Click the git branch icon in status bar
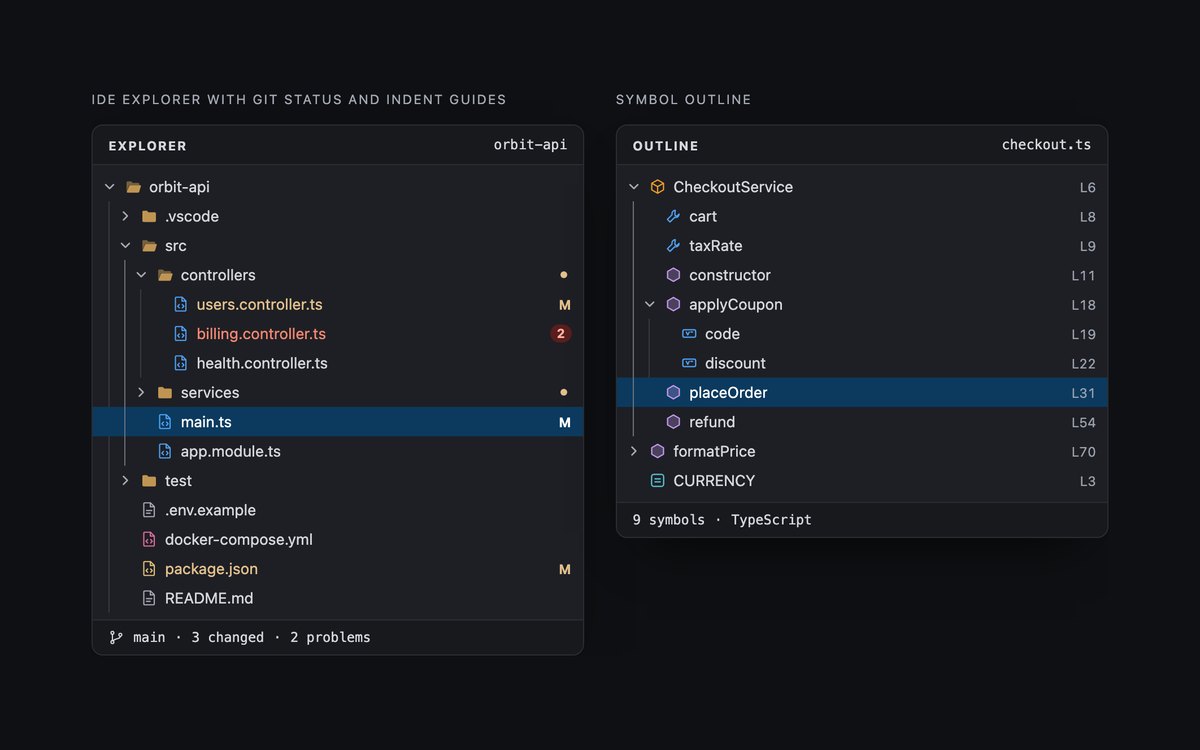The image size is (1200, 750). click(x=116, y=637)
